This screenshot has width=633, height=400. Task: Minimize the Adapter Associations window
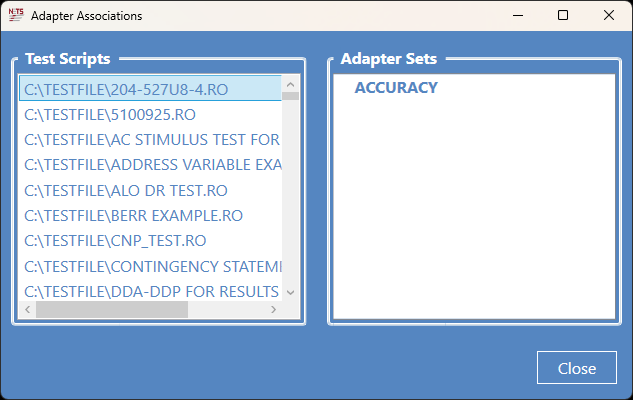(518, 15)
